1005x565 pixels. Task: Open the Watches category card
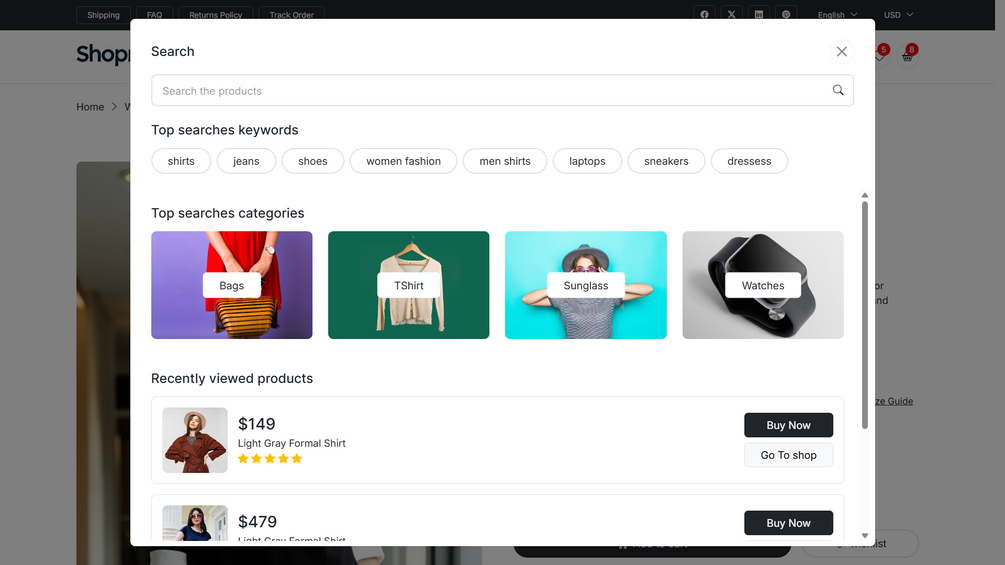(x=763, y=285)
